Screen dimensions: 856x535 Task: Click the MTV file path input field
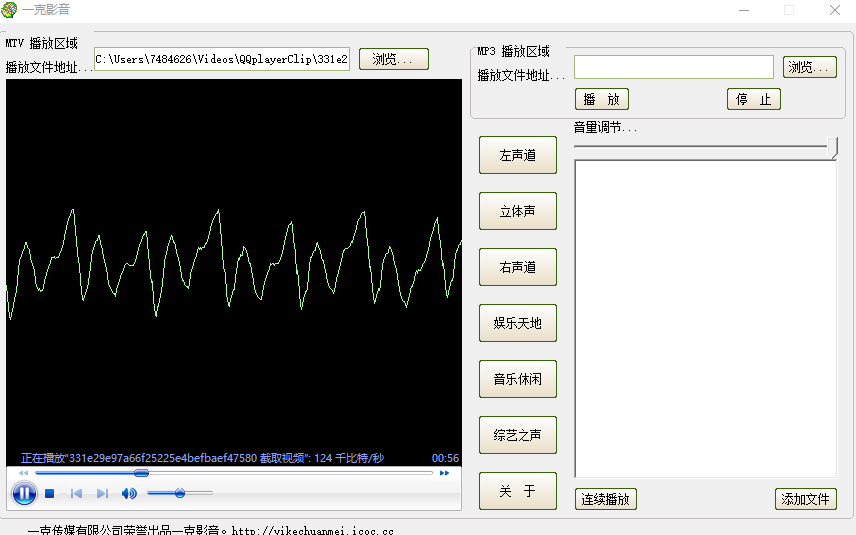pyautogui.click(x=222, y=59)
